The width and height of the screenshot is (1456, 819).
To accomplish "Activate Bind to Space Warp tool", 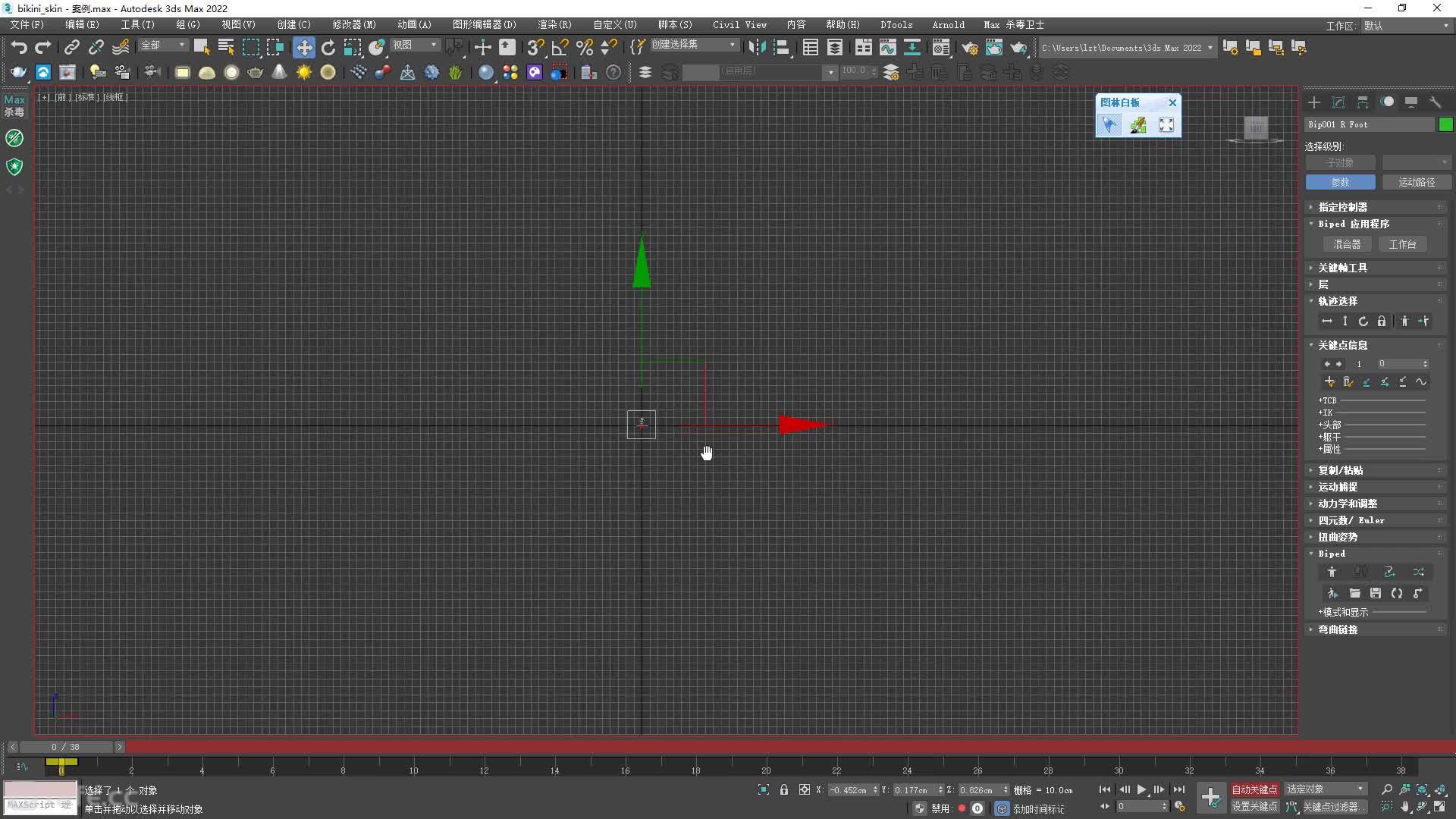I will coord(121,47).
